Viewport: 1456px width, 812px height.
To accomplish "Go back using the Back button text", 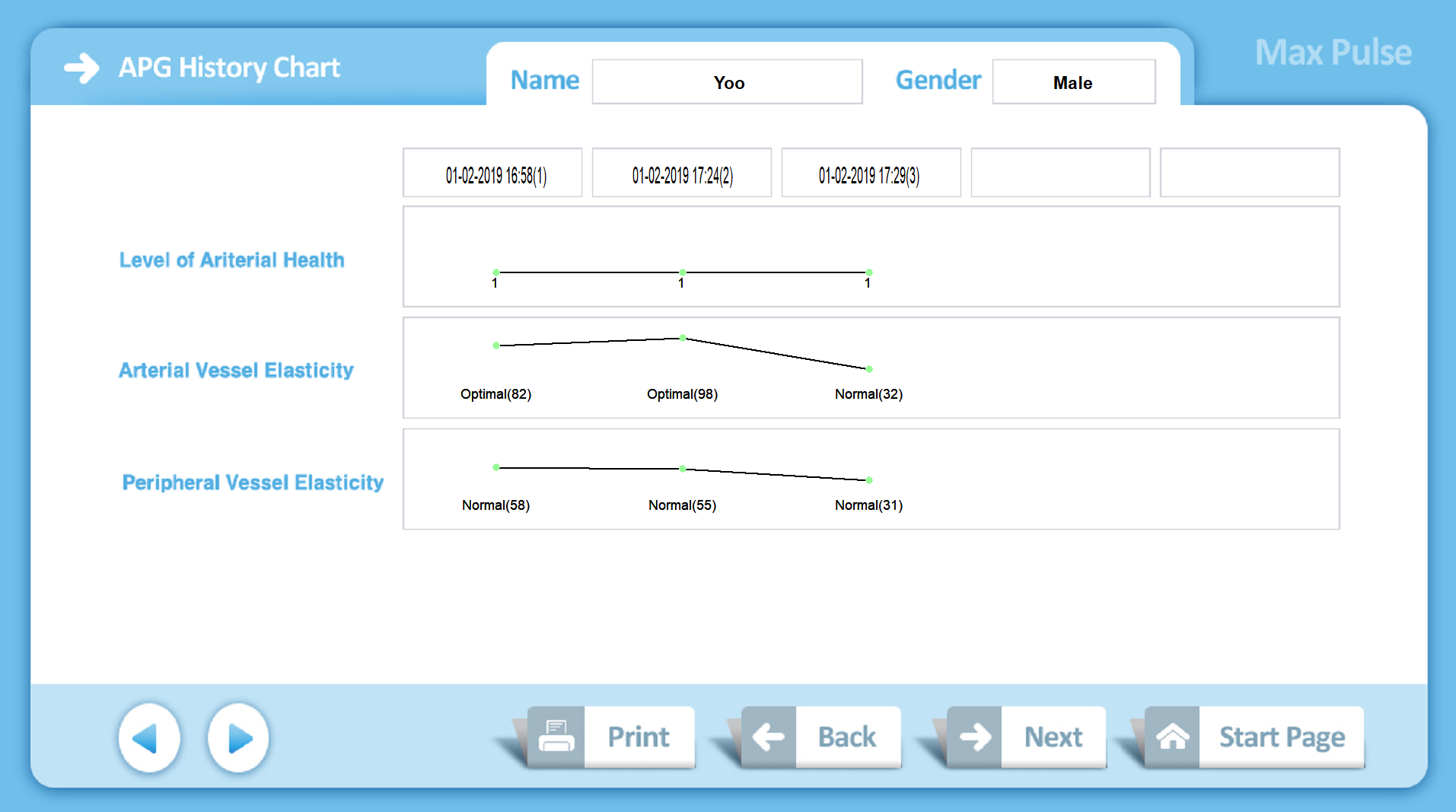I will click(847, 737).
